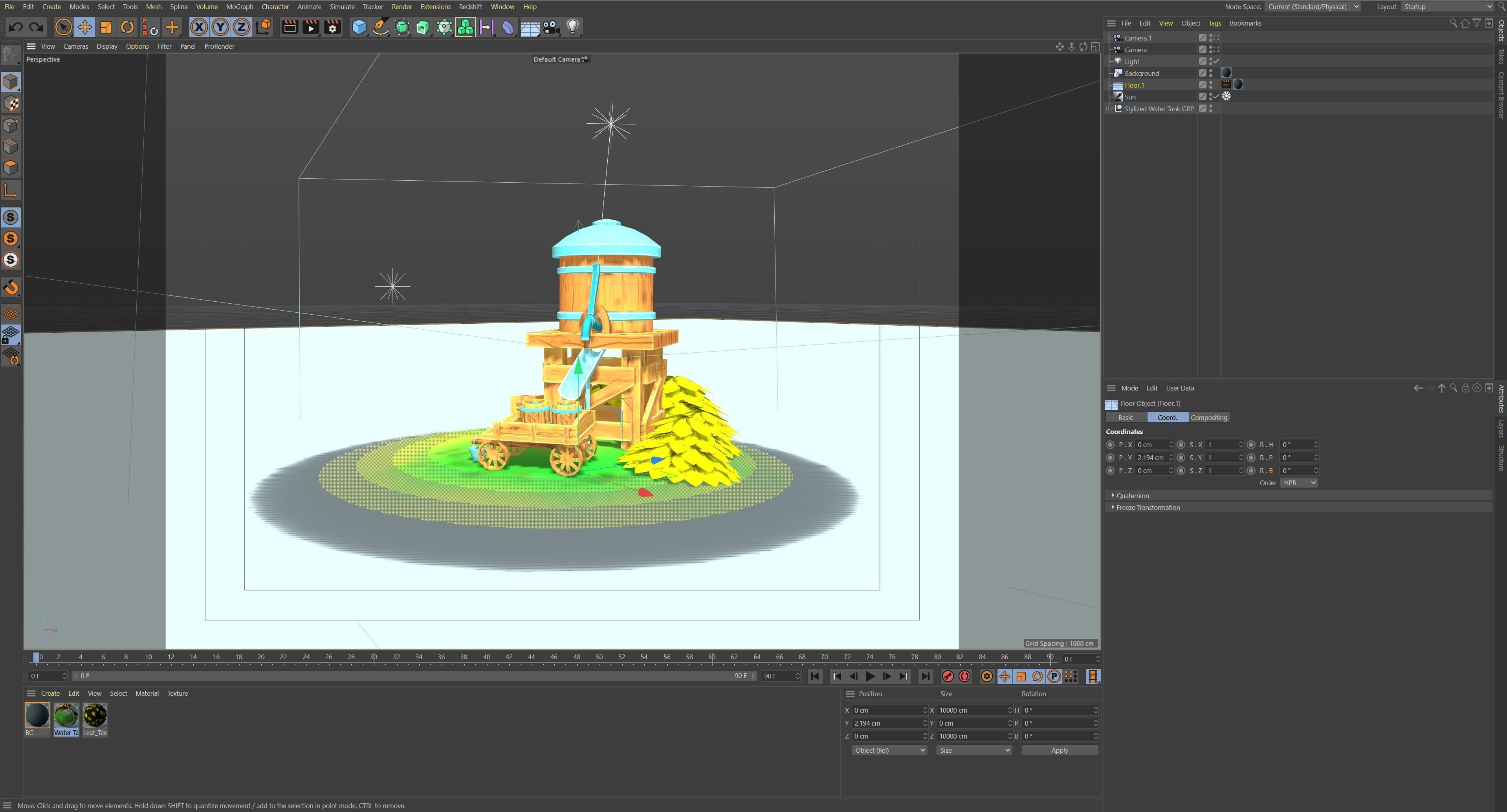
Task: Toggle the P.X animation circle
Action: click(1110, 445)
